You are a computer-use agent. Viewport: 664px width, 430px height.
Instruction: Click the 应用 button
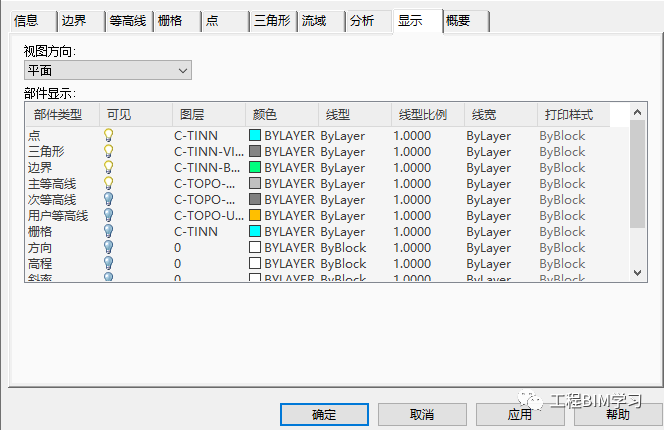pyautogui.click(x=520, y=414)
